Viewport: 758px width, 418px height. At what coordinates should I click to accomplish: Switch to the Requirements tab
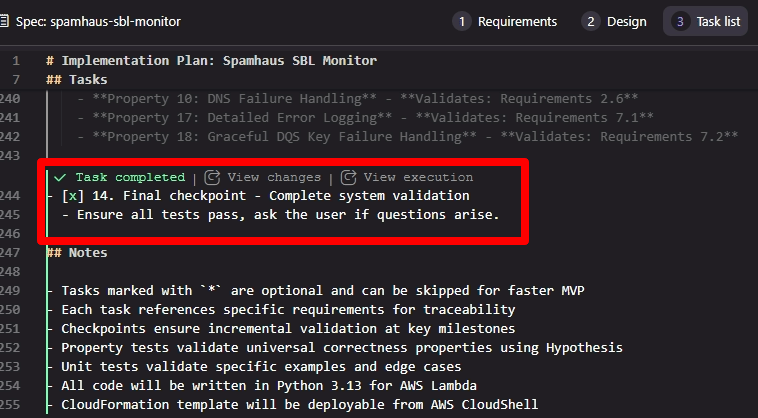click(x=517, y=21)
